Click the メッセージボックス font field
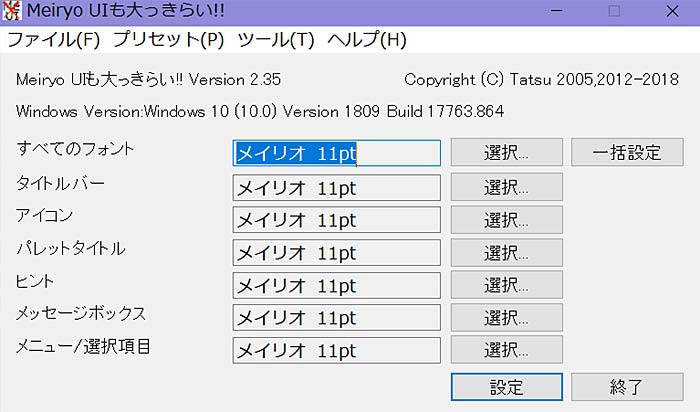700x412 pixels. click(337, 318)
